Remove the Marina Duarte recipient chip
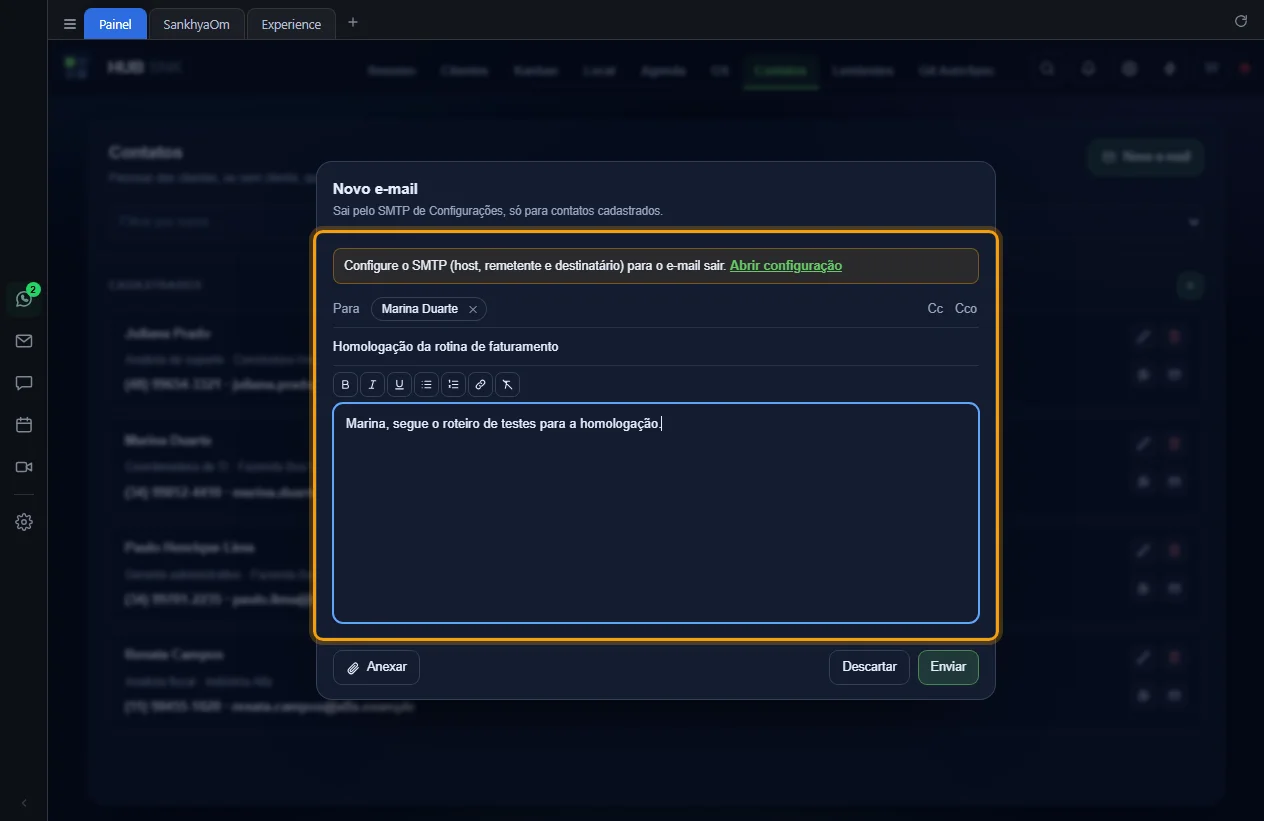 473,310
